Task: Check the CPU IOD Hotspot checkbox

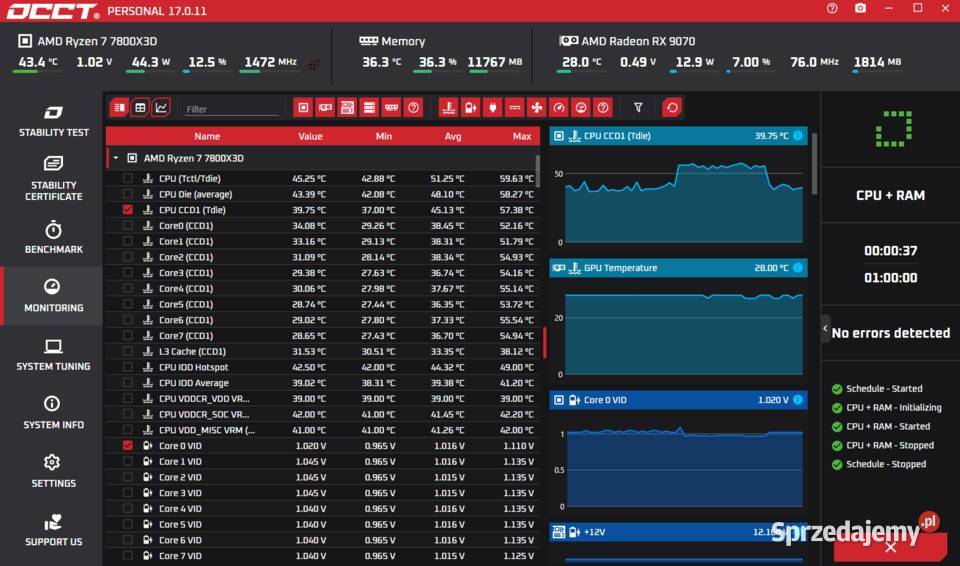Action: [x=127, y=367]
